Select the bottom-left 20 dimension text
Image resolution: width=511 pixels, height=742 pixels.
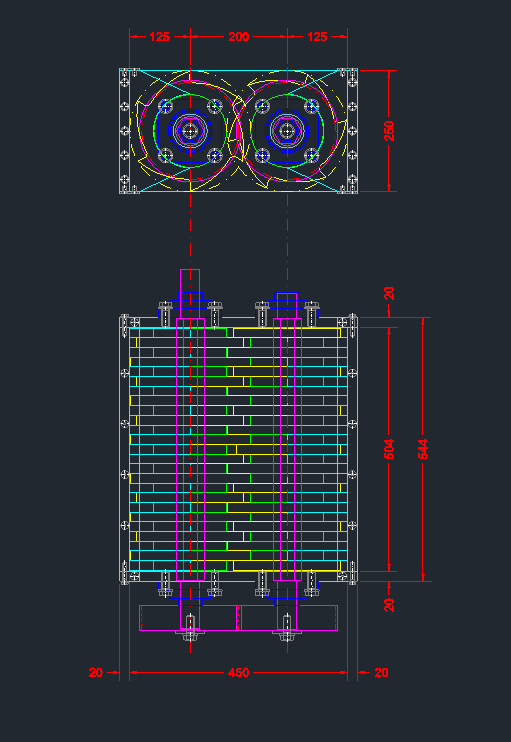coord(96,672)
